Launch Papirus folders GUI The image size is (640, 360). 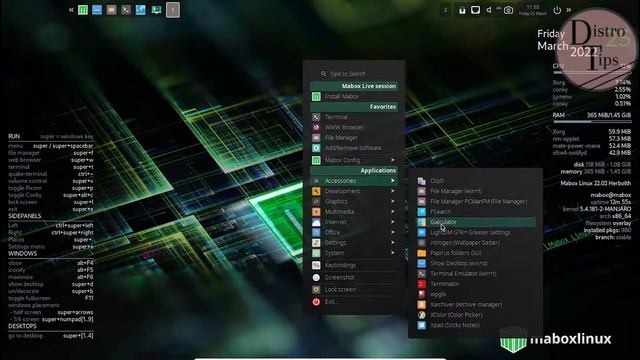[x=476, y=253]
